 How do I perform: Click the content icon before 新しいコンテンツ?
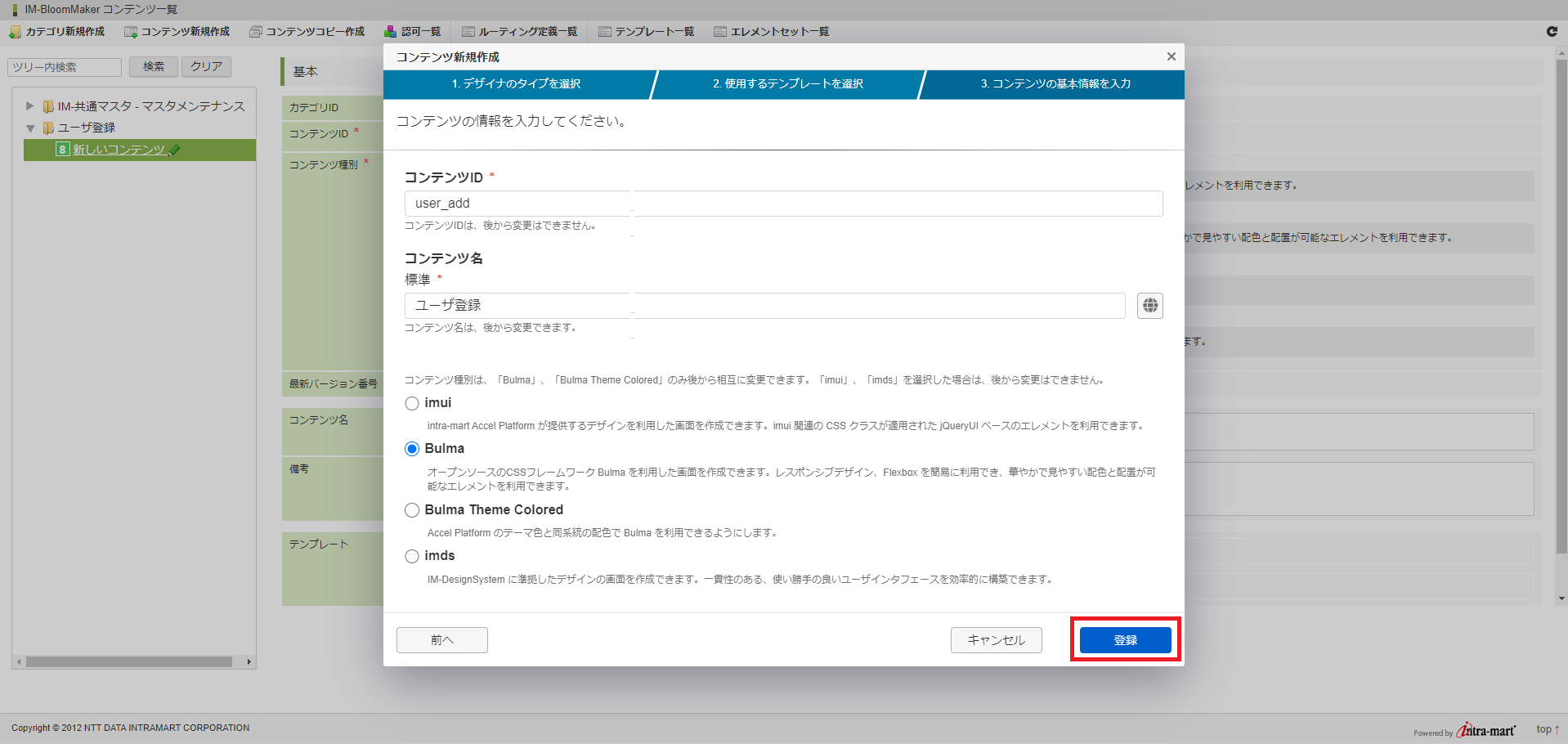click(62, 150)
